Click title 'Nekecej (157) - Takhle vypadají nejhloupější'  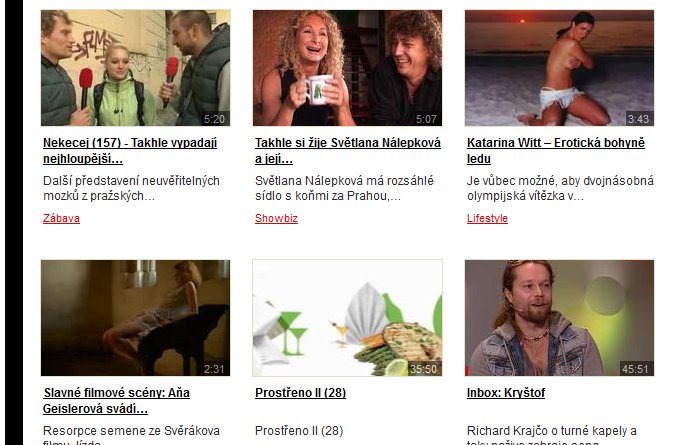pyautogui.click(x=130, y=150)
